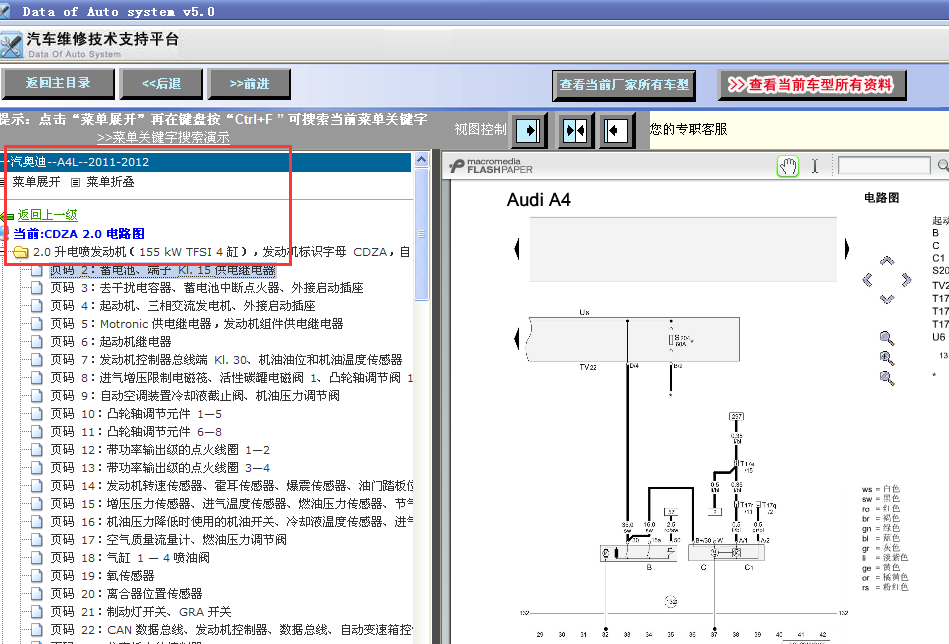The height and width of the screenshot is (644, 949).
Task: Open 页码 8：进气增压限制电磁阀 page
Action: point(231,378)
